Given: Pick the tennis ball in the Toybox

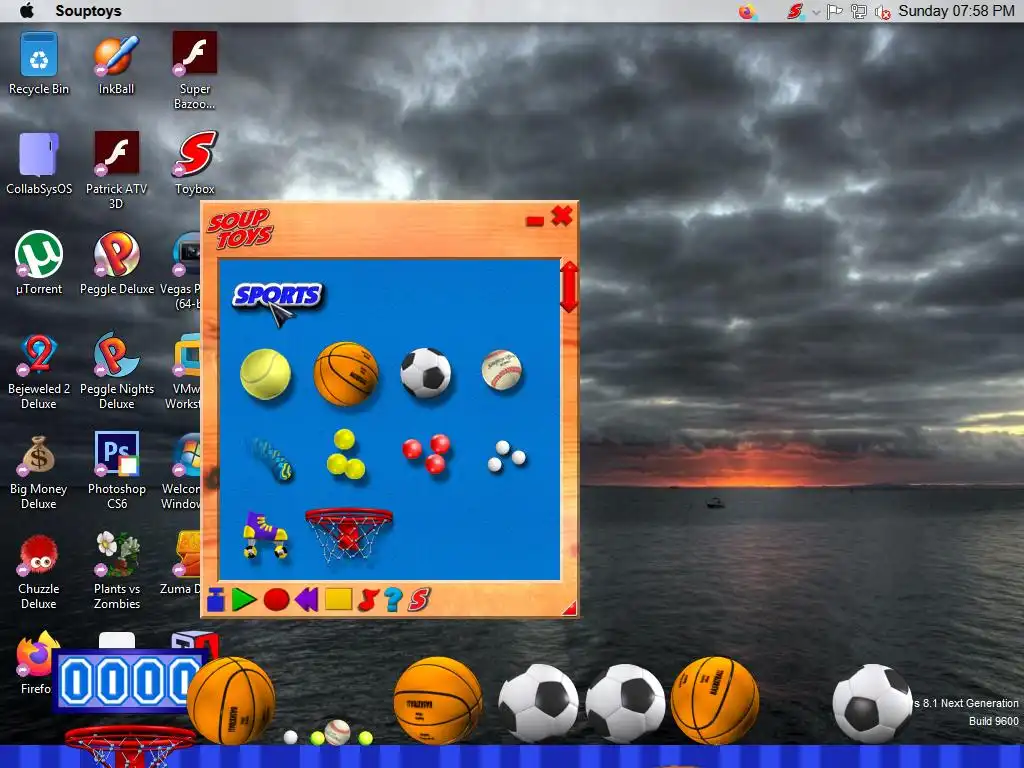Looking at the screenshot, I should tap(265, 374).
